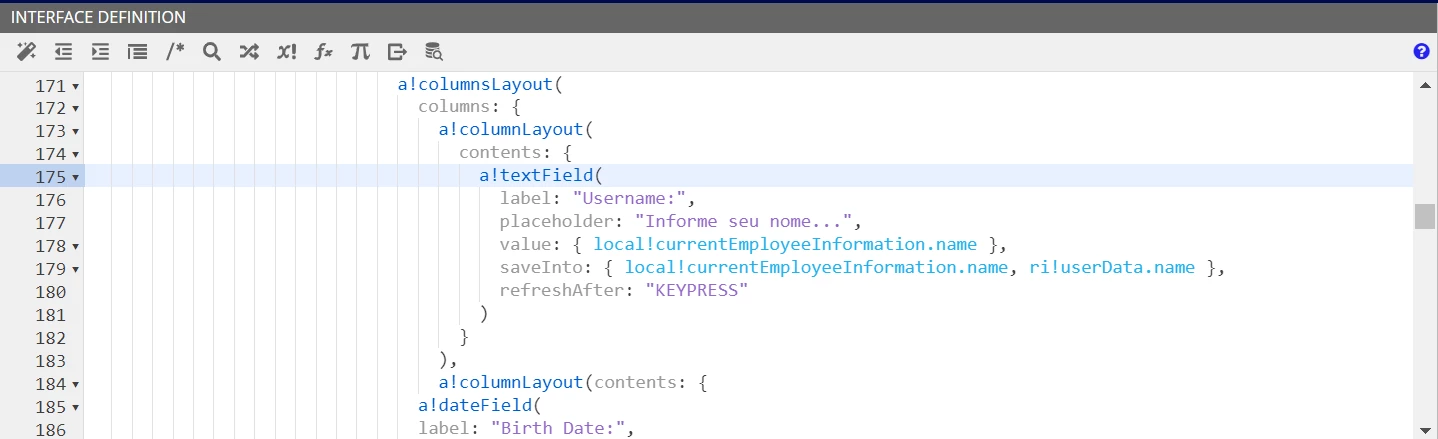Click the INTERFACE DEFINITION header title

pos(98,17)
